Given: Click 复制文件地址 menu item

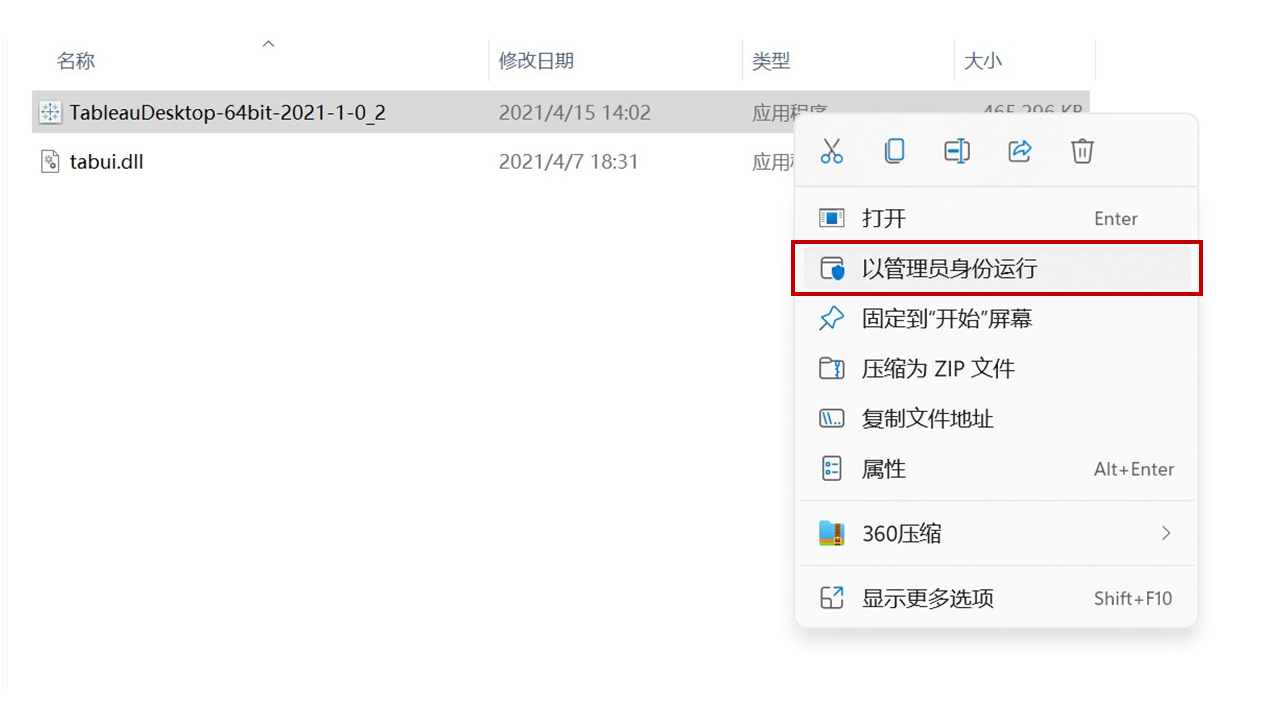Looking at the screenshot, I should [x=996, y=418].
